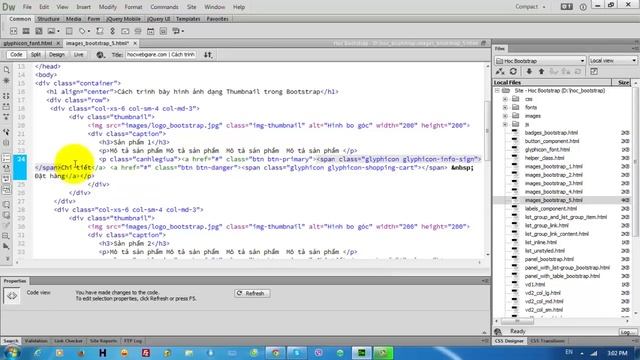The width and height of the screenshot is (640, 360).
Task: Toggle Live view button
Action: (78, 55)
